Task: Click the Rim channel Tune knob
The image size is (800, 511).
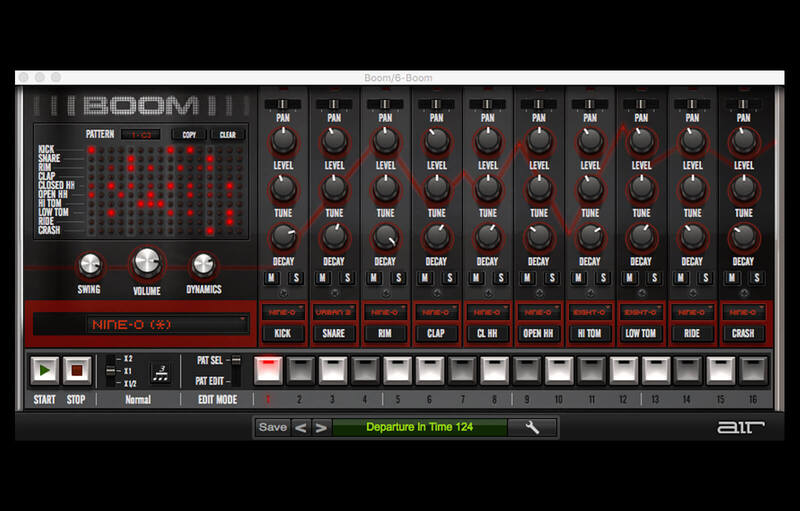Action: tap(385, 189)
